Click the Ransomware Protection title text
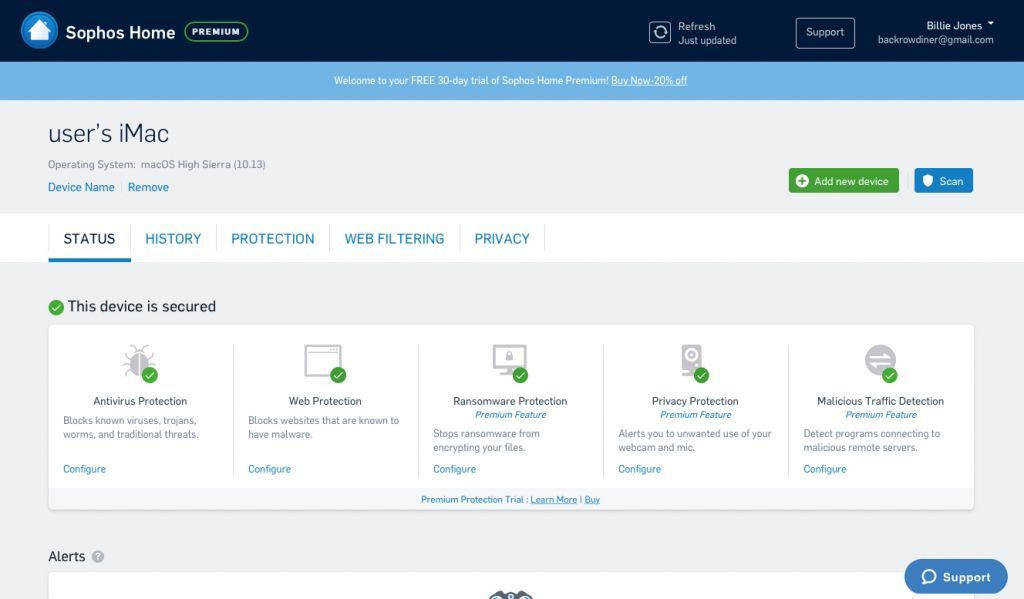The height and width of the screenshot is (599, 1024). pos(510,401)
